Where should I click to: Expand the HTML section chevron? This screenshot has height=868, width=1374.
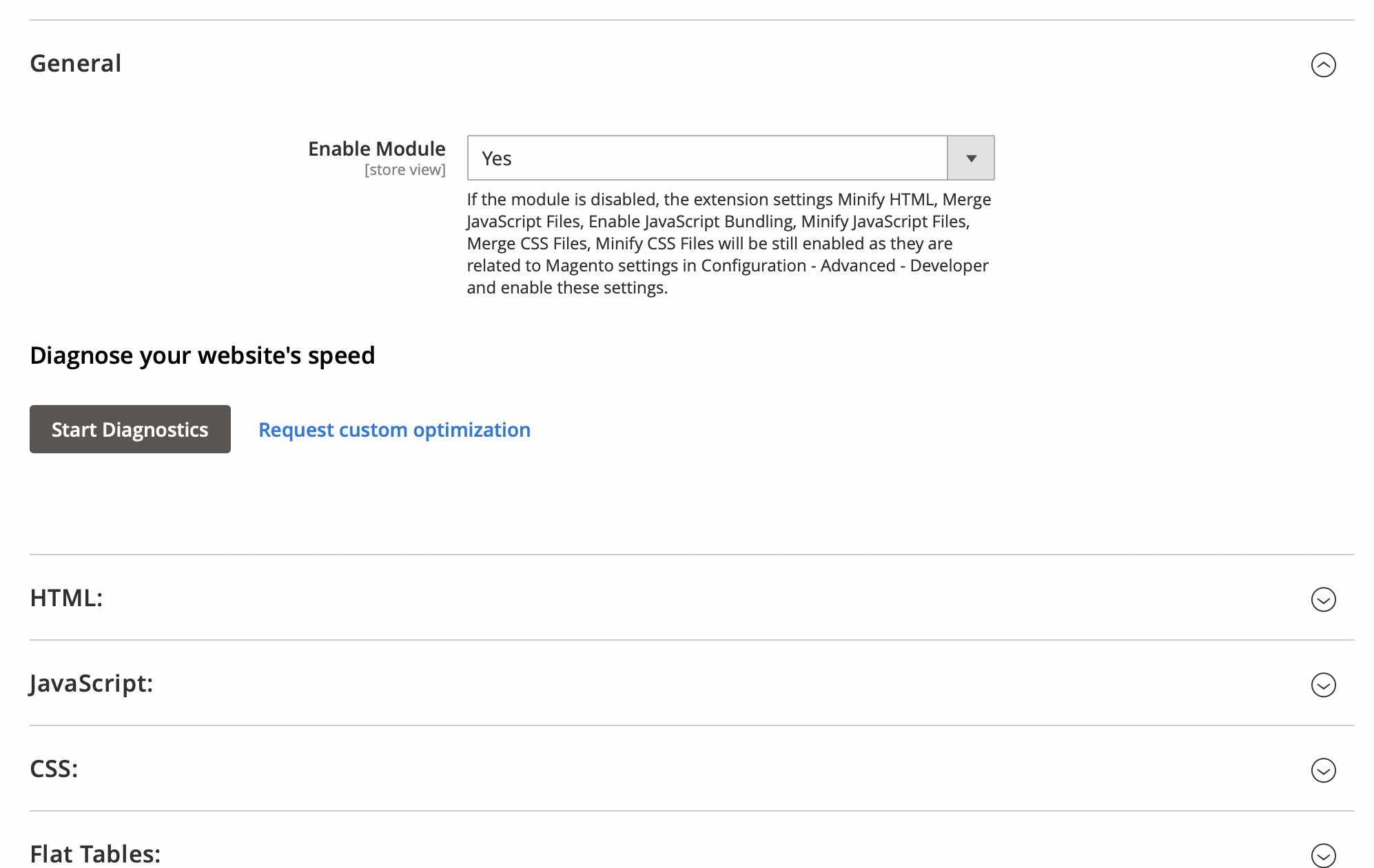tap(1323, 599)
